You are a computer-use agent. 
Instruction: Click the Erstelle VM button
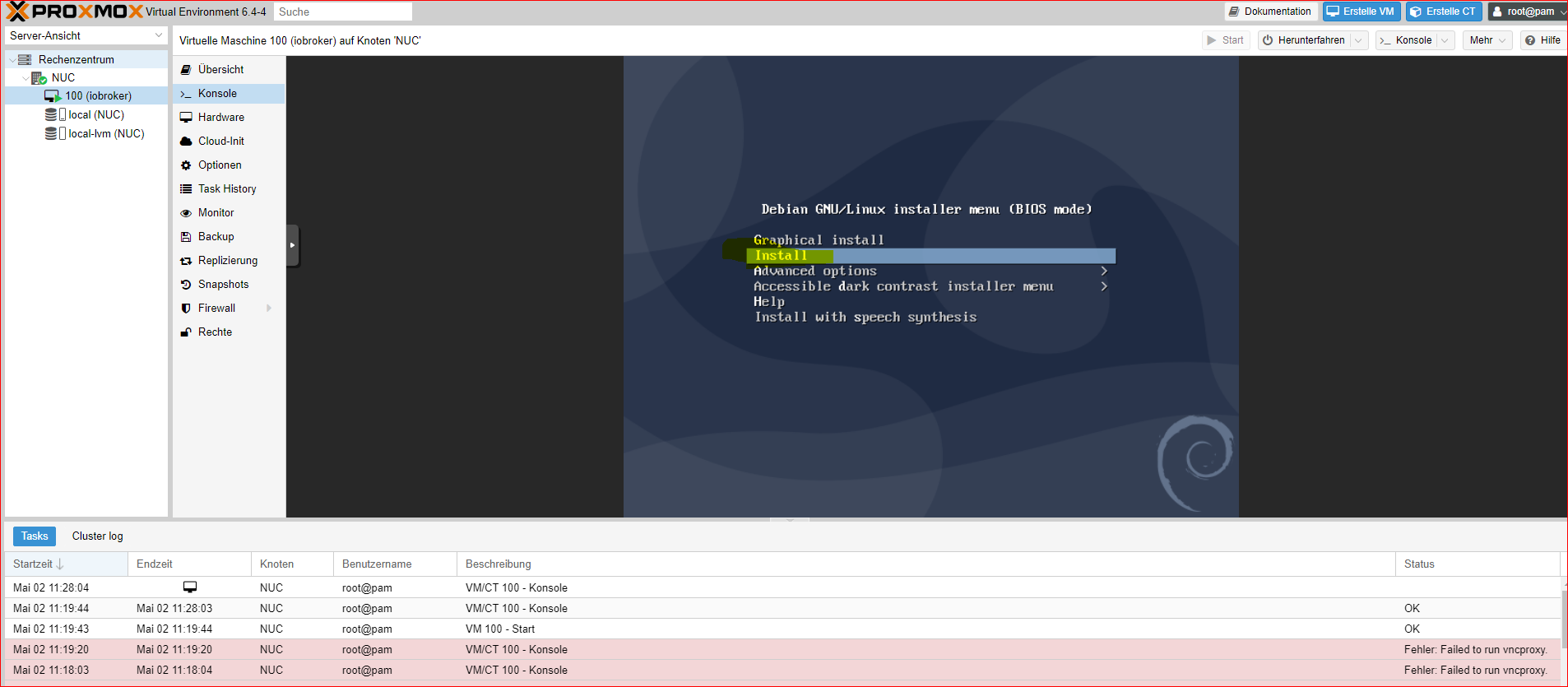[x=1362, y=12]
